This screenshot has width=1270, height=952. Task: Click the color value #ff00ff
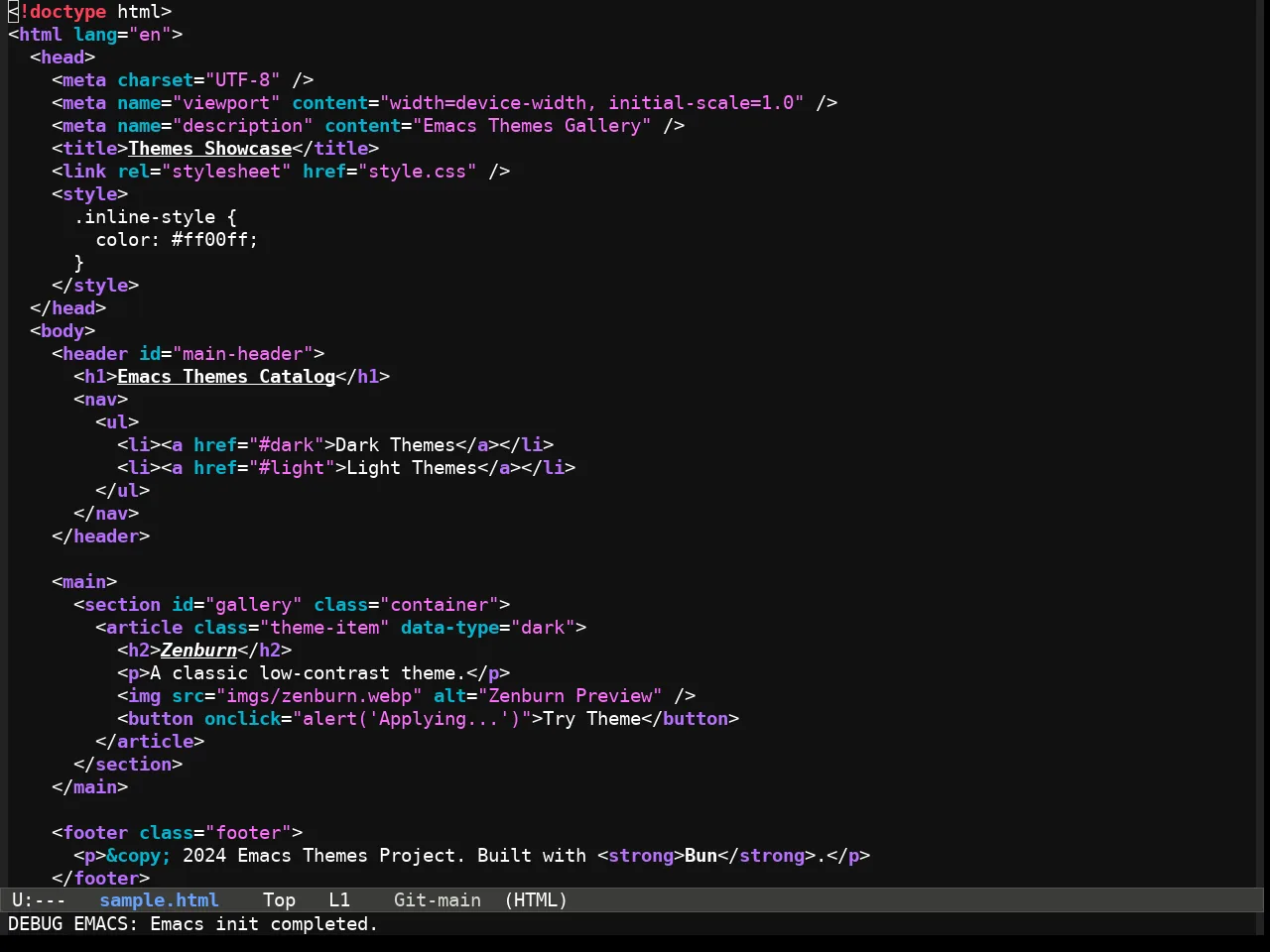click(x=210, y=240)
